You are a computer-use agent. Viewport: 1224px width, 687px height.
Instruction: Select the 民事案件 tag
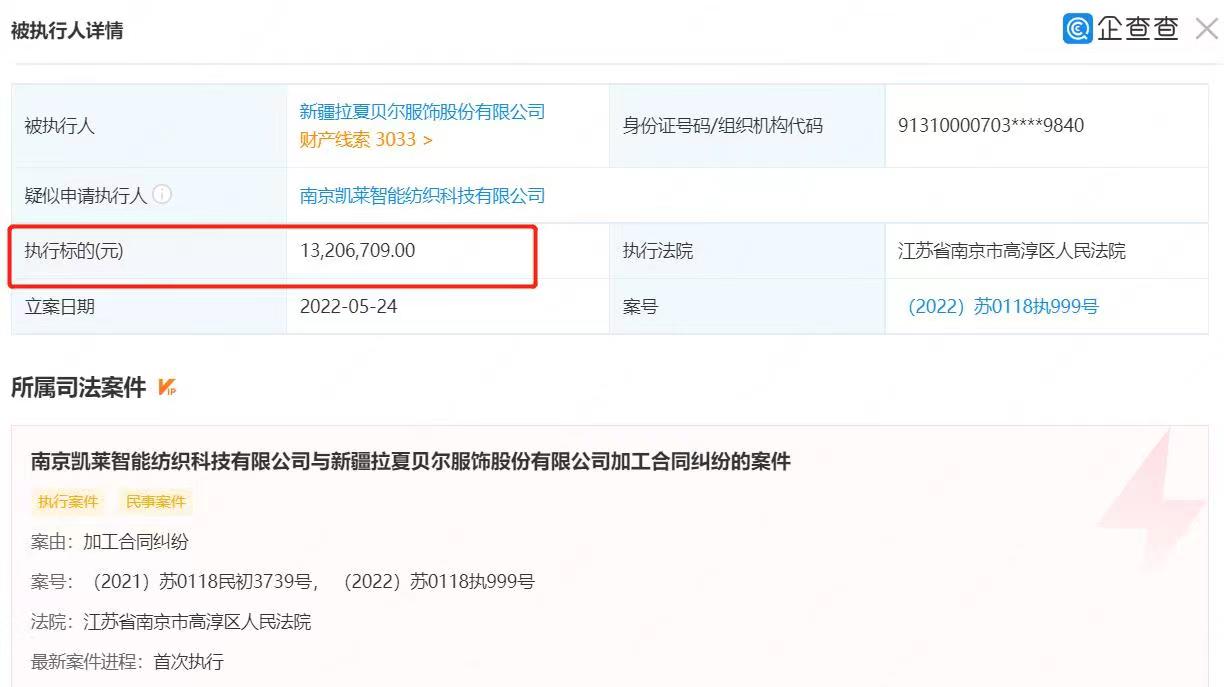click(156, 502)
